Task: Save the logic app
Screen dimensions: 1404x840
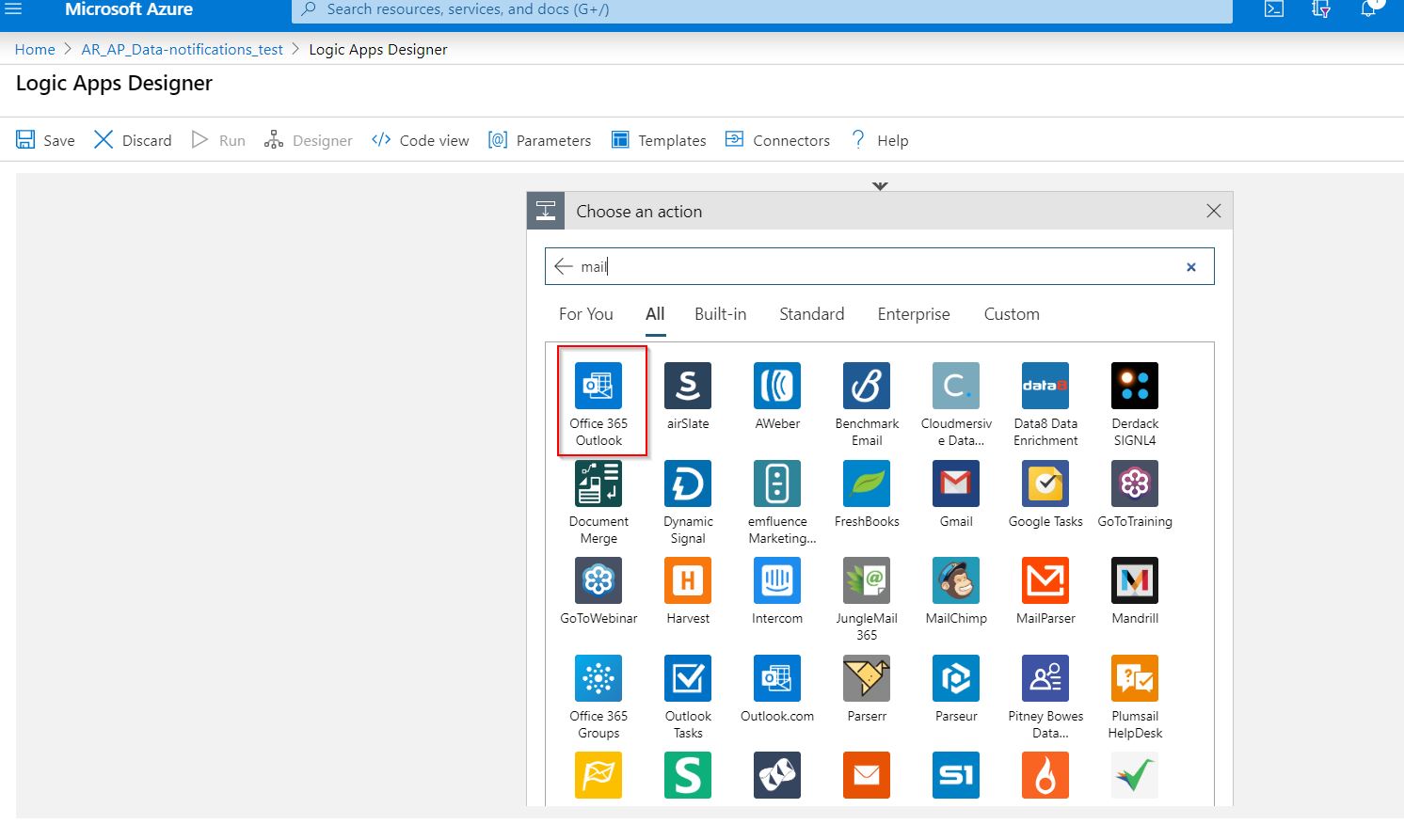Action: pyautogui.click(x=45, y=140)
